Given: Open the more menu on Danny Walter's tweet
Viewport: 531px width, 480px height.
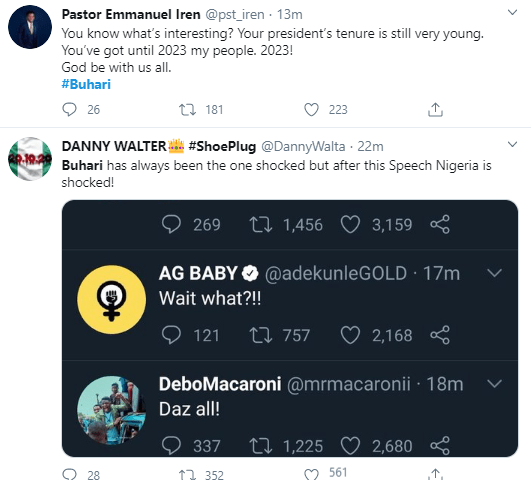Looking at the screenshot, I should coord(513,144).
